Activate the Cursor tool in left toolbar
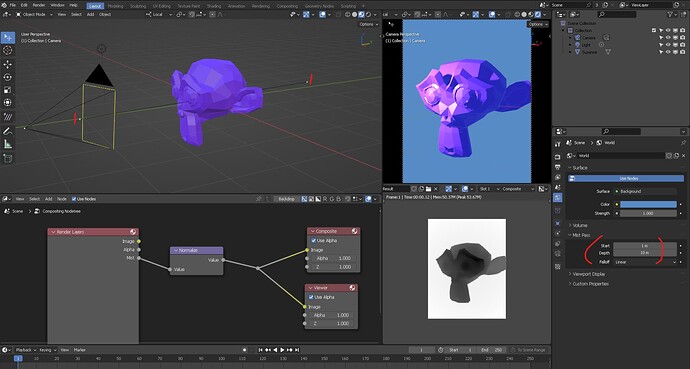690x369 pixels. pyautogui.click(x=8, y=51)
